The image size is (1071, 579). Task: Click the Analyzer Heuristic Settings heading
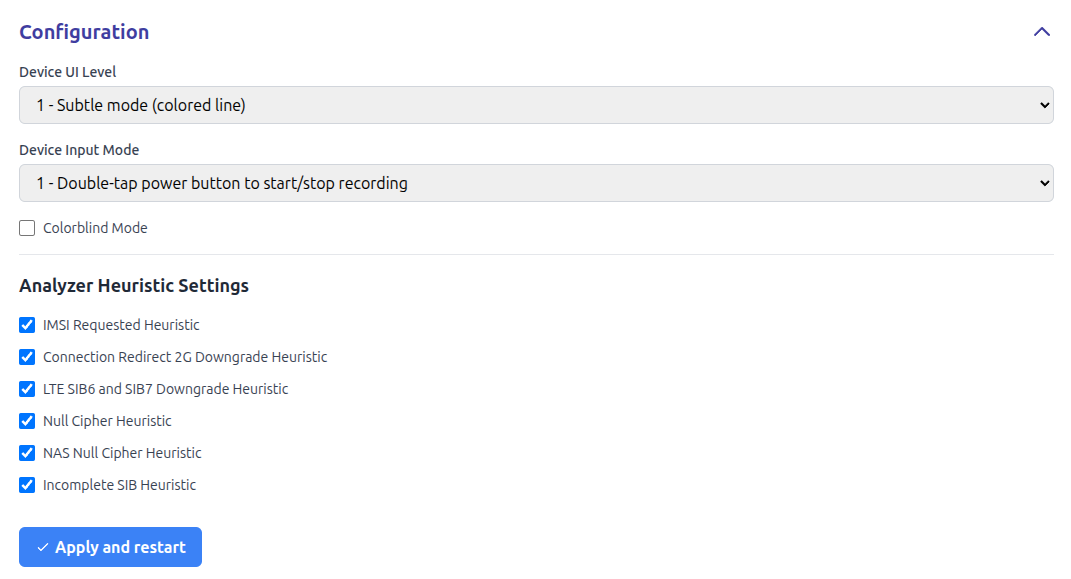tap(134, 286)
